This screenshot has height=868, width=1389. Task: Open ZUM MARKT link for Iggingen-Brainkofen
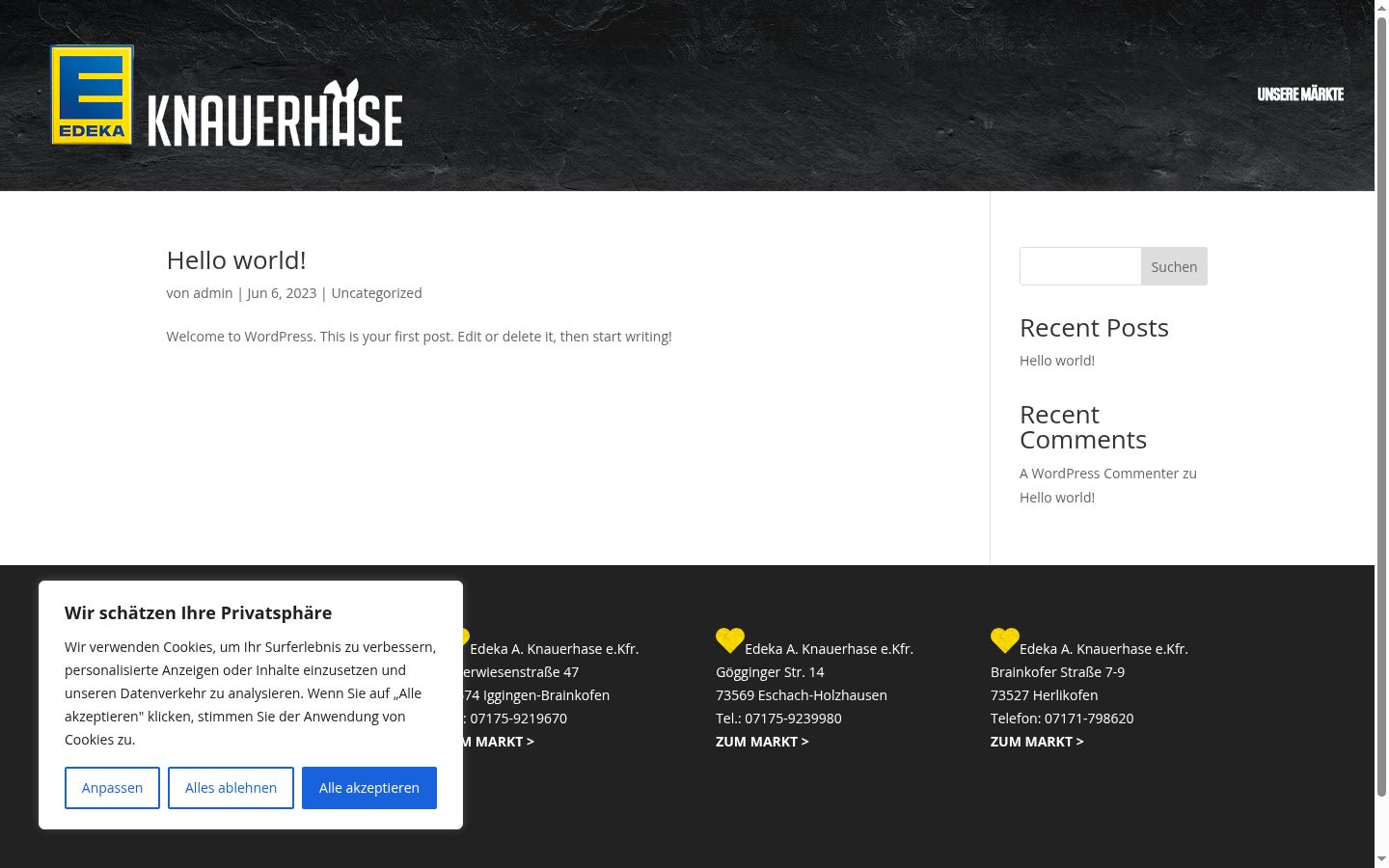[x=499, y=742]
